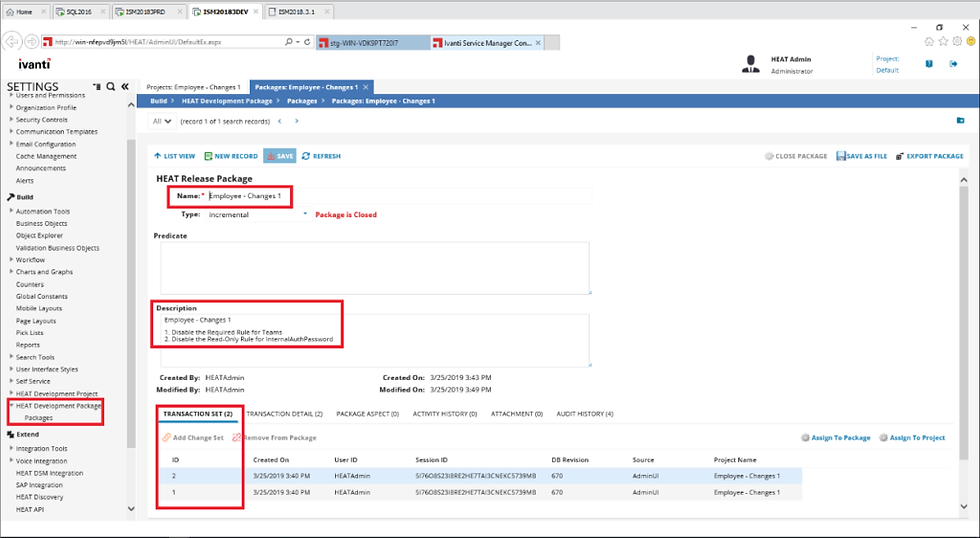Click inside the Predicate text area
The image size is (980, 538).
click(x=375, y=268)
